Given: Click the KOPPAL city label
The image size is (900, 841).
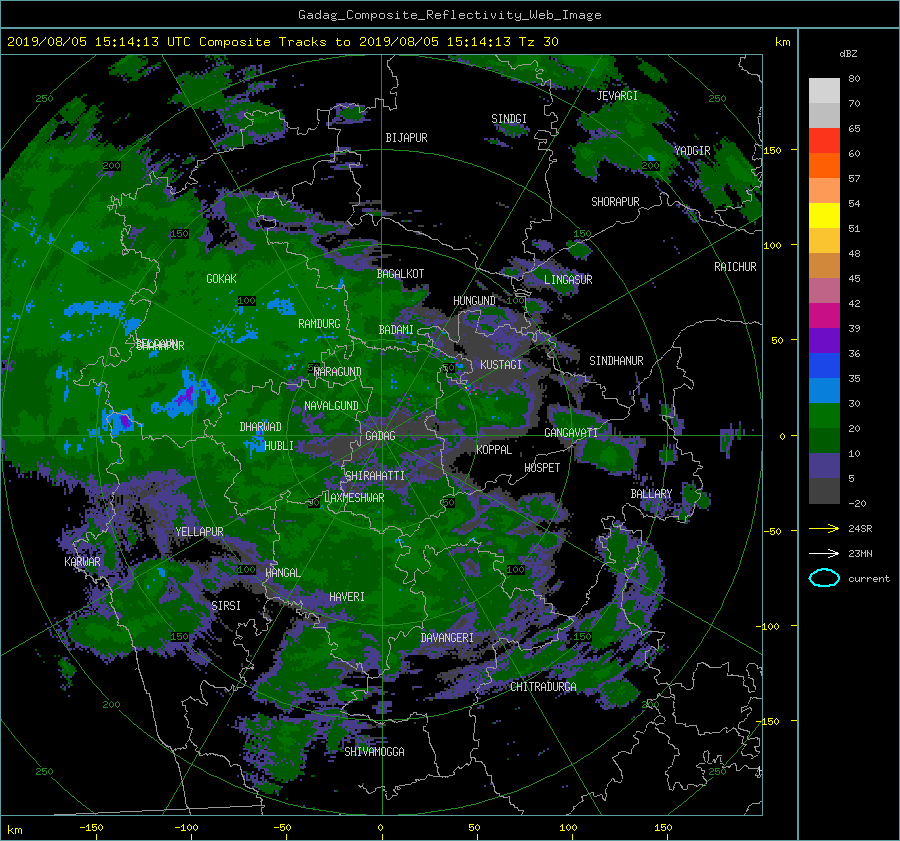Looking at the screenshot, I should [494, 450].
